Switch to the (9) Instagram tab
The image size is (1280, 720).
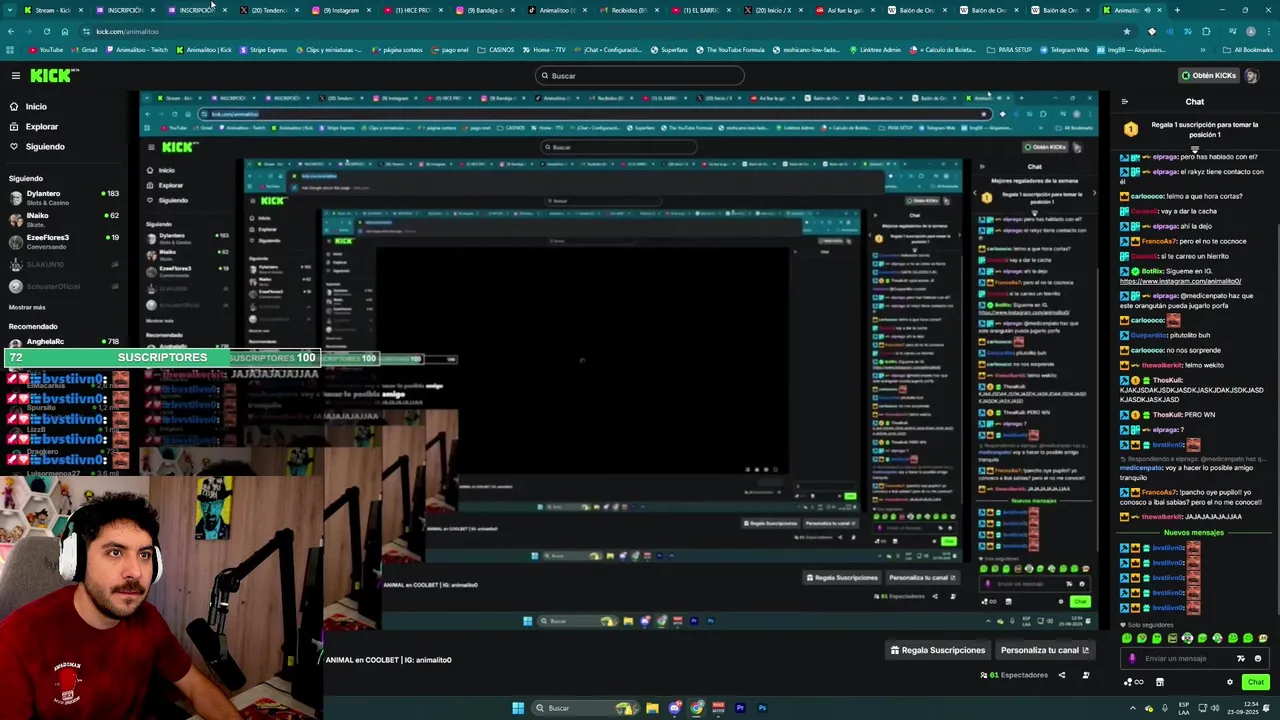click(340, 10)
